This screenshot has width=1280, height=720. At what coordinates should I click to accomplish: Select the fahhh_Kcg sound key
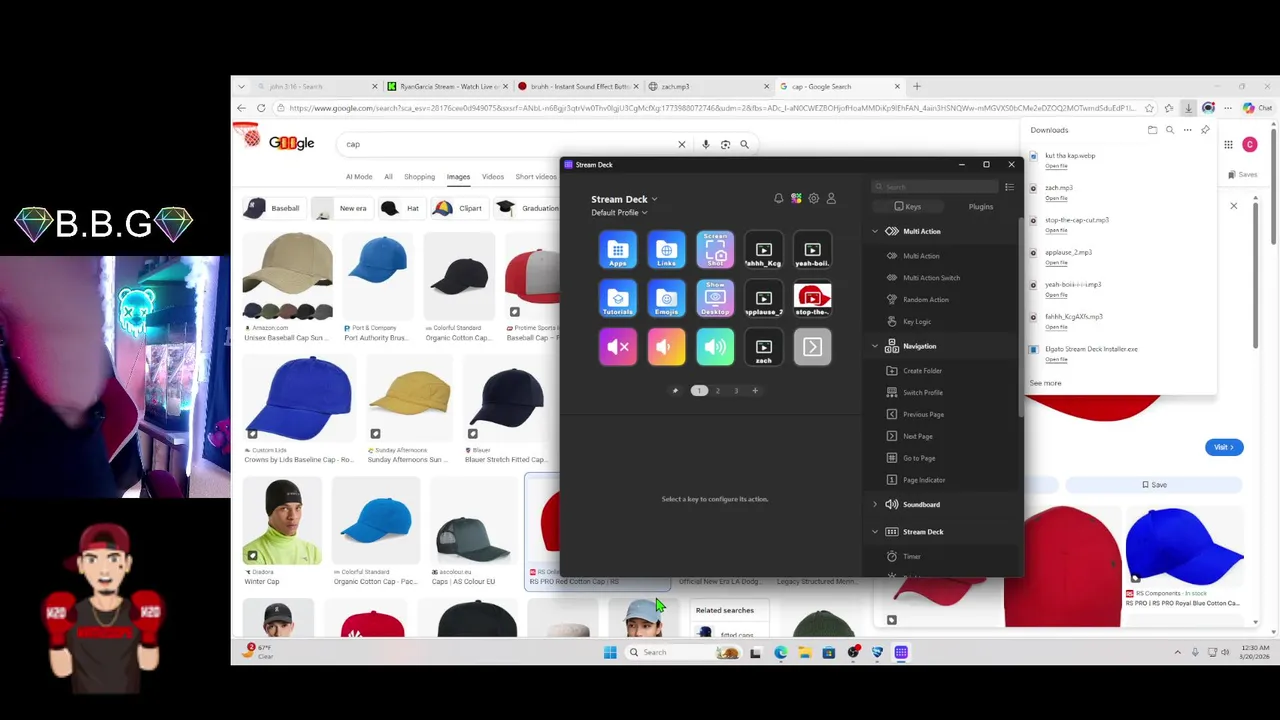[764, 250]
